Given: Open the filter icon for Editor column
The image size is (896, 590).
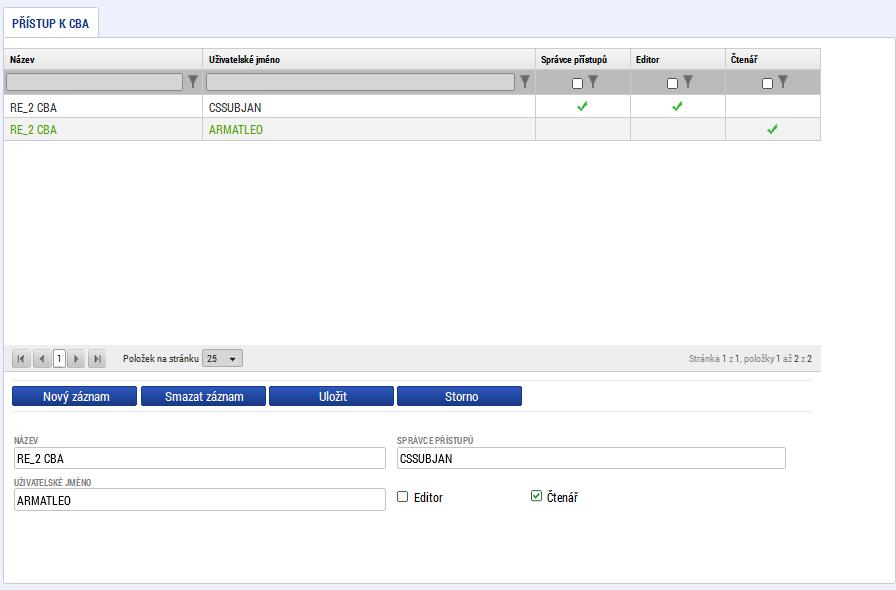Looking at the screenshot, I should 688,82.
